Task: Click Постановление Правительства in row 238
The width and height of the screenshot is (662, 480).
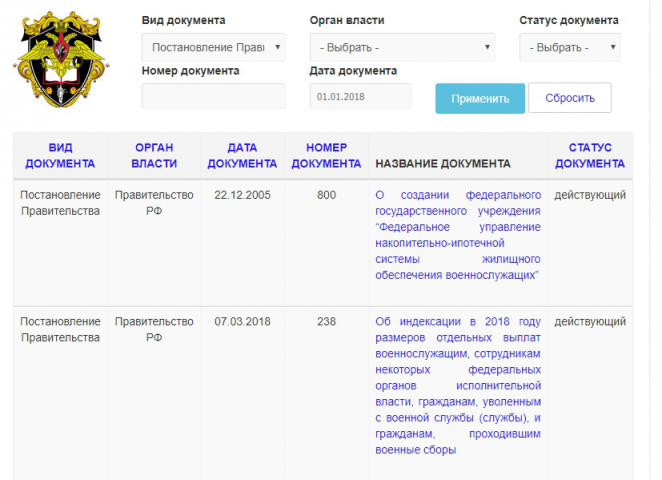Action: pos(60,329)
